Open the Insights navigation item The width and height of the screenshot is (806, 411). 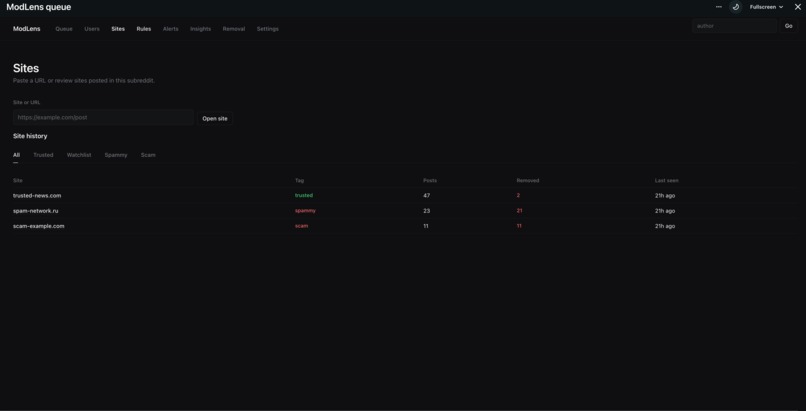click(x=200, y=29)
